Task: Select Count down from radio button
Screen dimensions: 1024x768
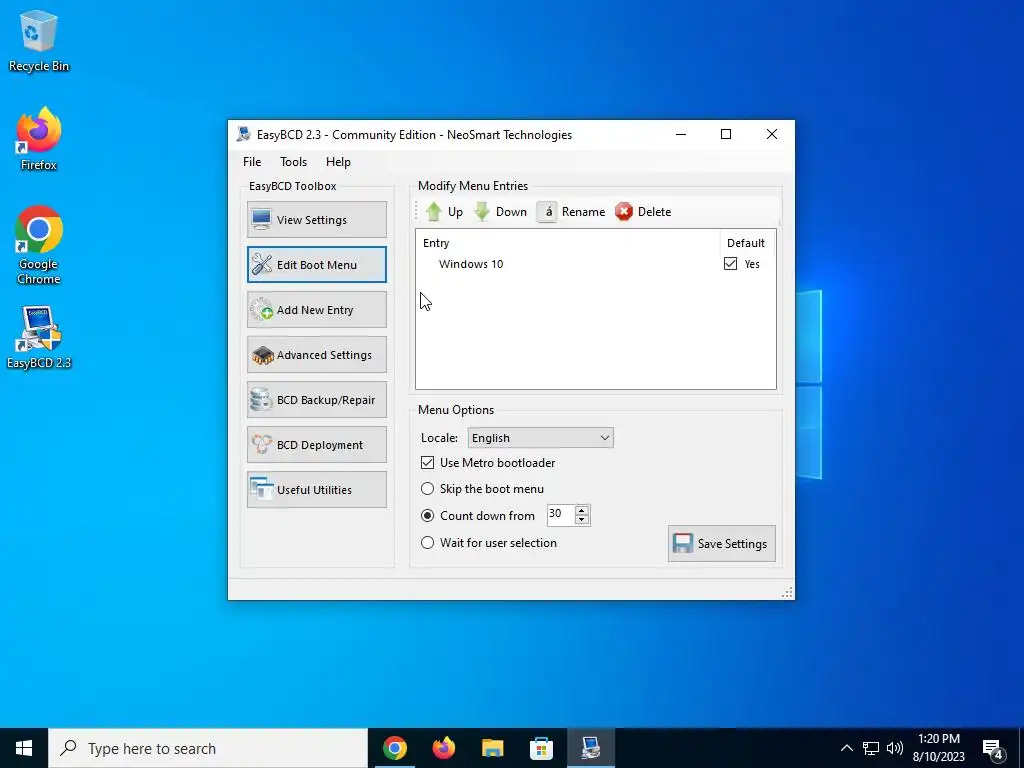Action: point(427,515)
